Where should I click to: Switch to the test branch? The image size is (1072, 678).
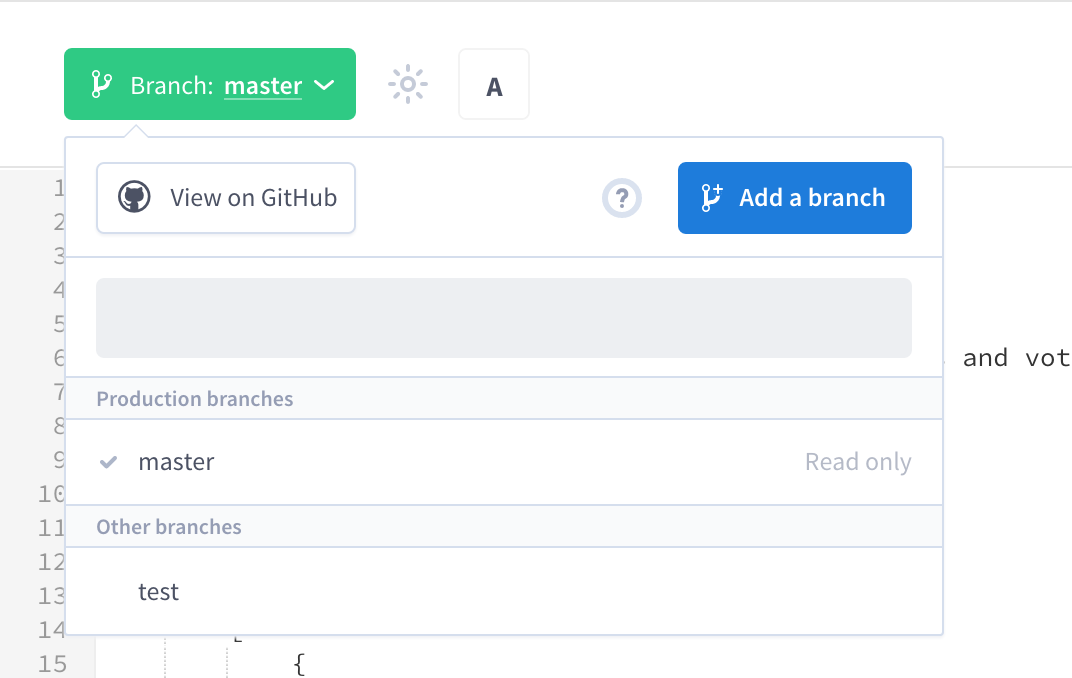(x=504, y=591)
